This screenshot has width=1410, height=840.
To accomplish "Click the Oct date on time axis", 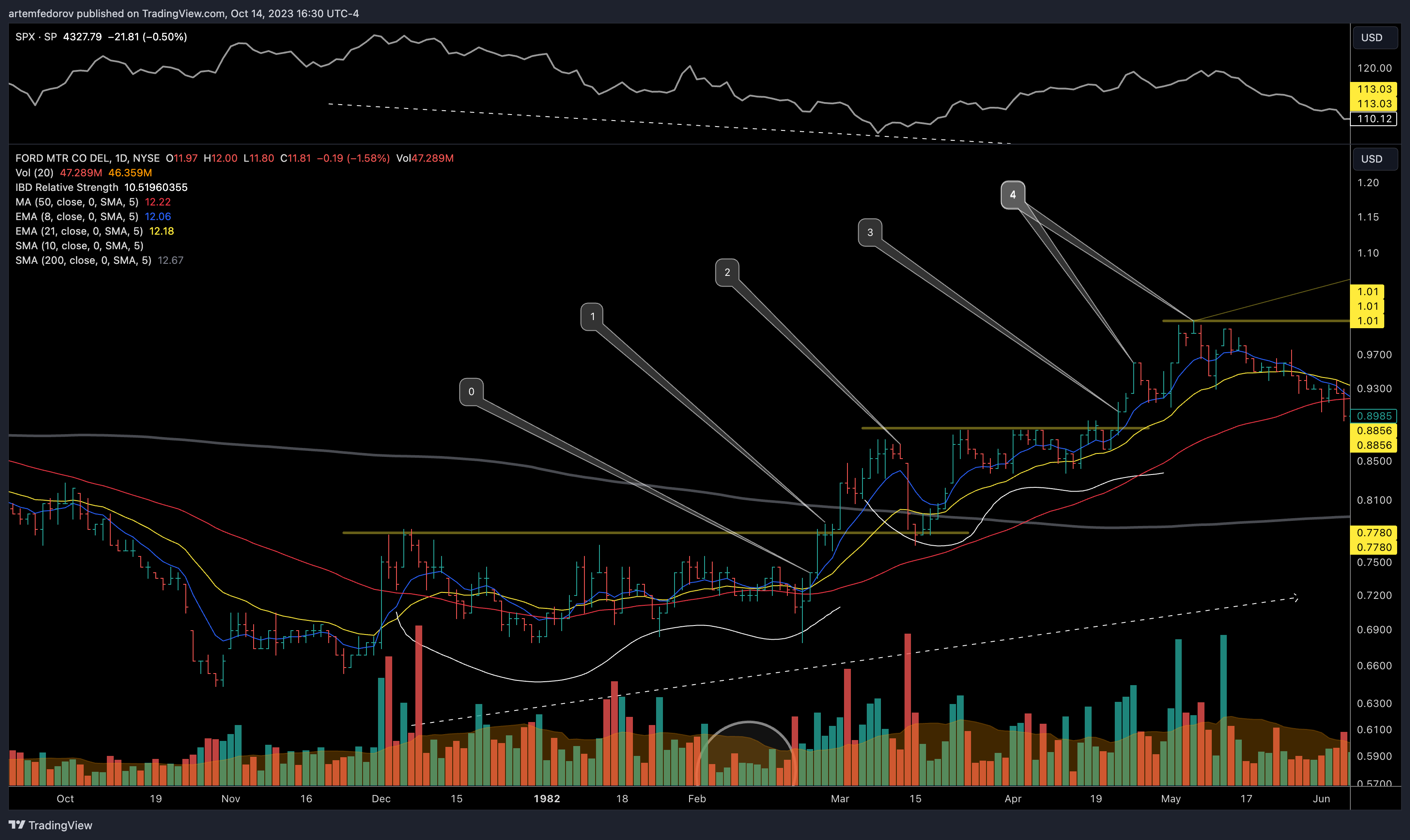I will pos(65,799).
